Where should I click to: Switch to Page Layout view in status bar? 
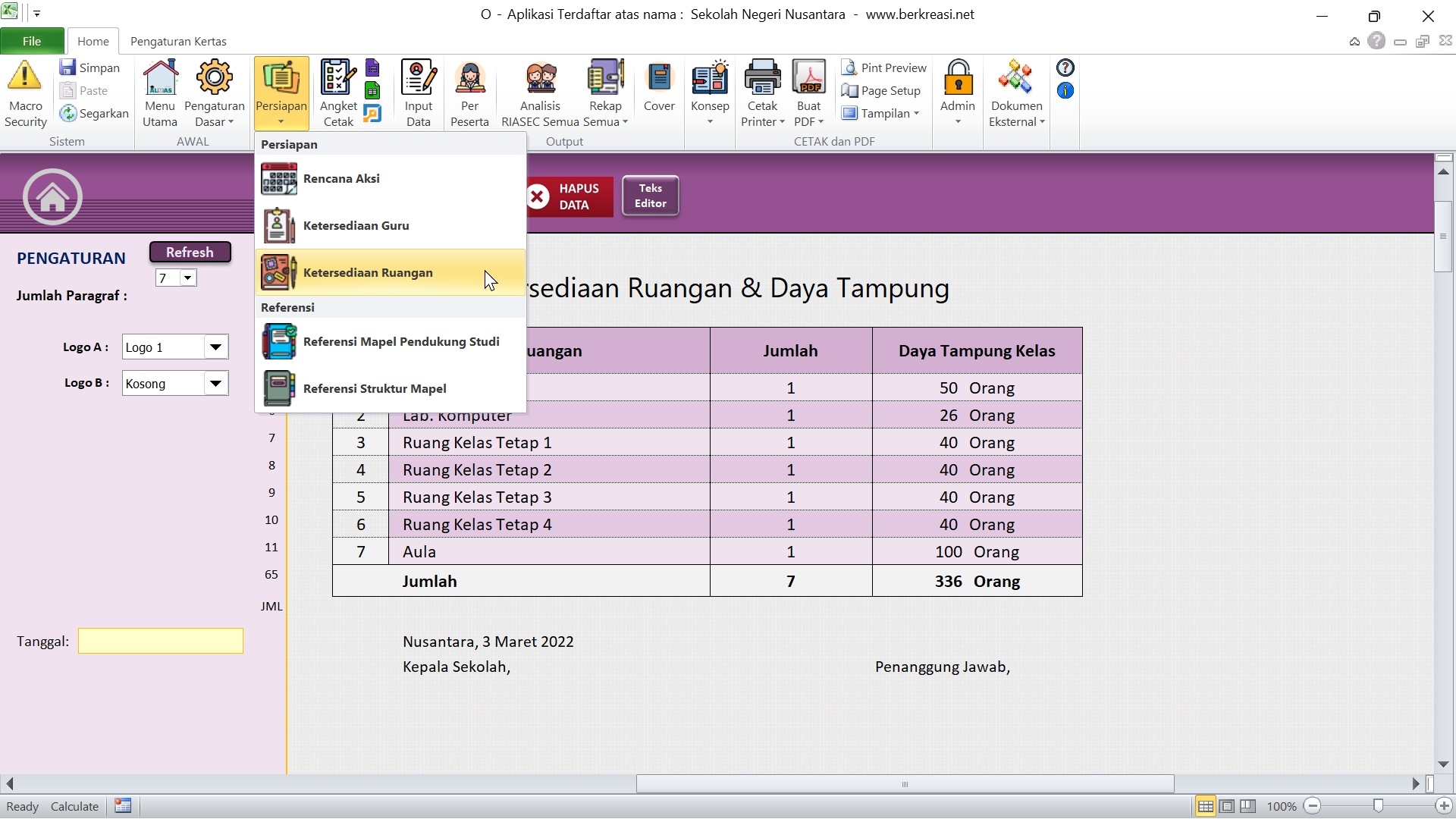[x=1227, y=806]
